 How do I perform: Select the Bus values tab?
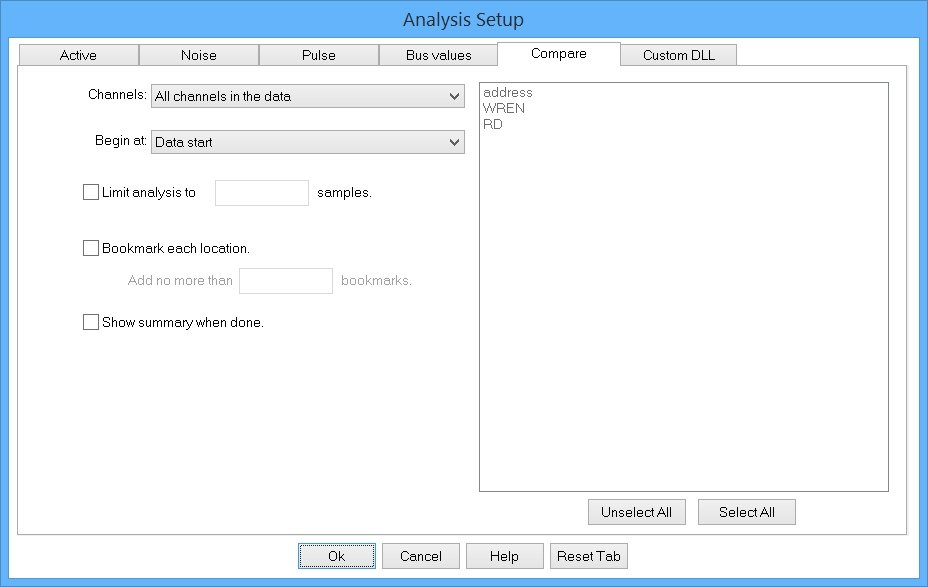click(438, 55)
